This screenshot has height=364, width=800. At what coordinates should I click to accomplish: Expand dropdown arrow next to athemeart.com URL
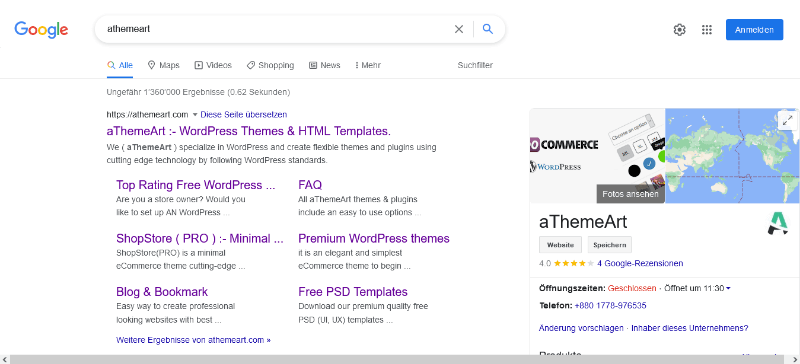(194, 114)
